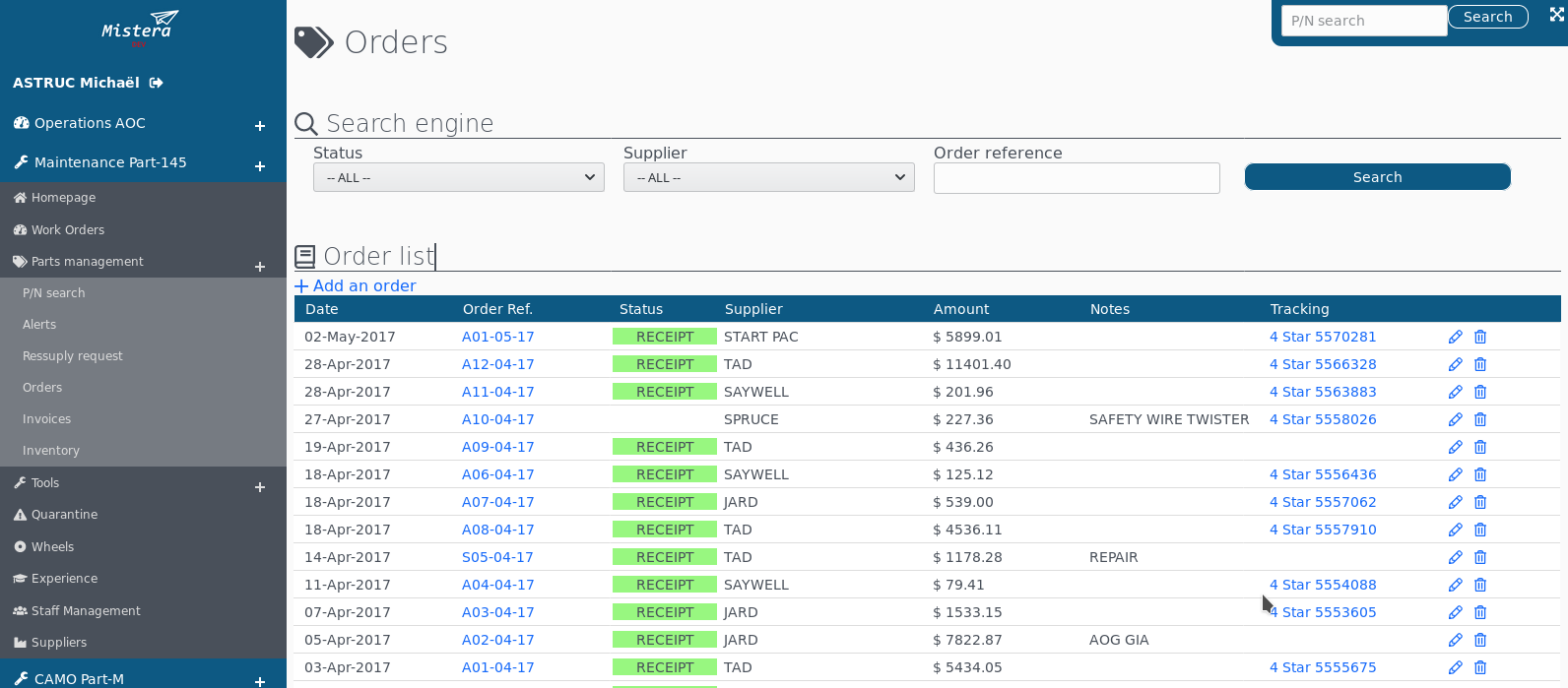Click the Amount column header

point(961,309)
